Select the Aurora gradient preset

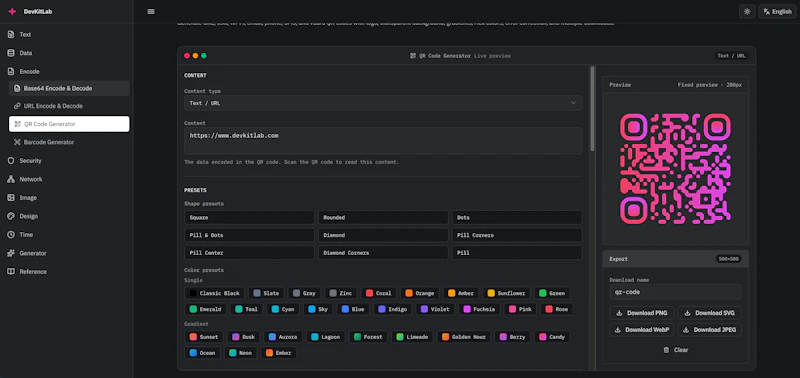(x=283, y=337)
